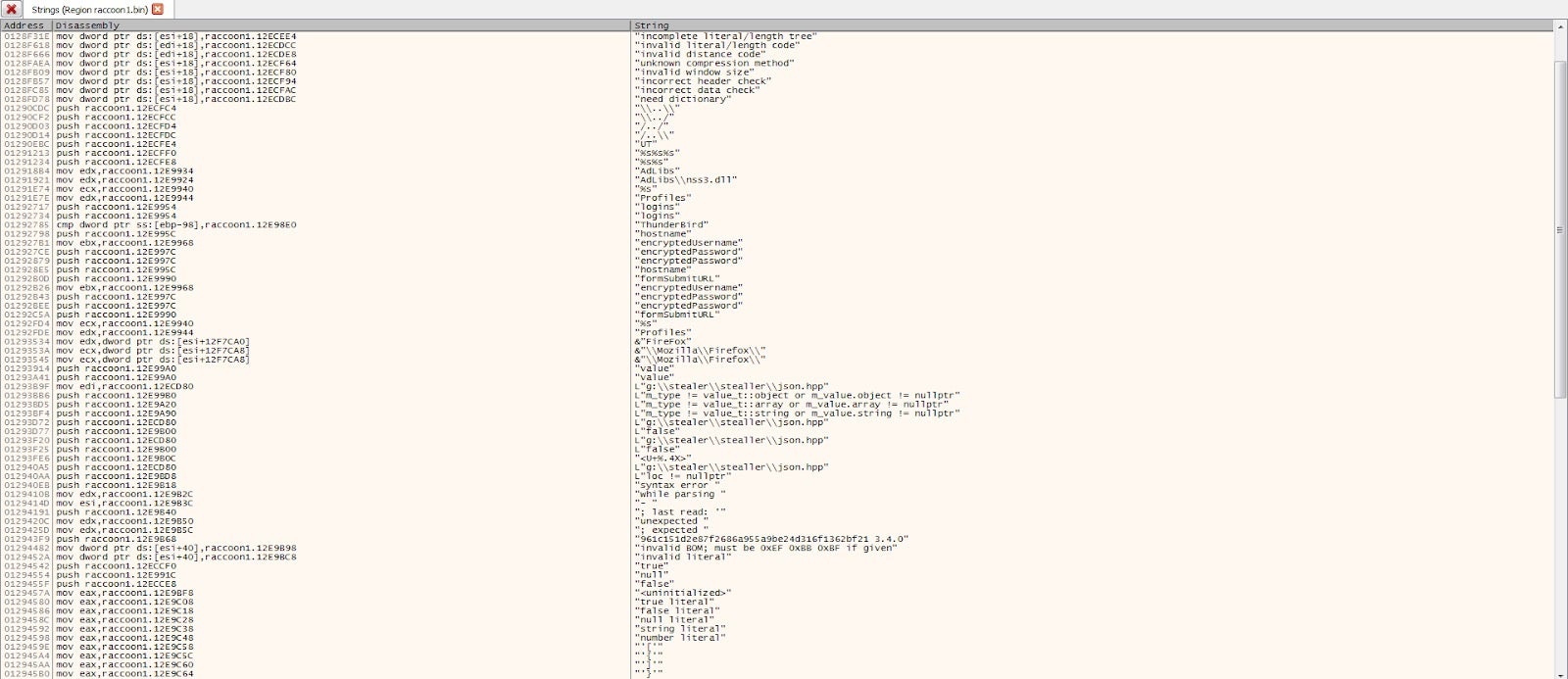1568x679 pixels.
Task: Sort by the Address column header
Action: coord(24,25)
